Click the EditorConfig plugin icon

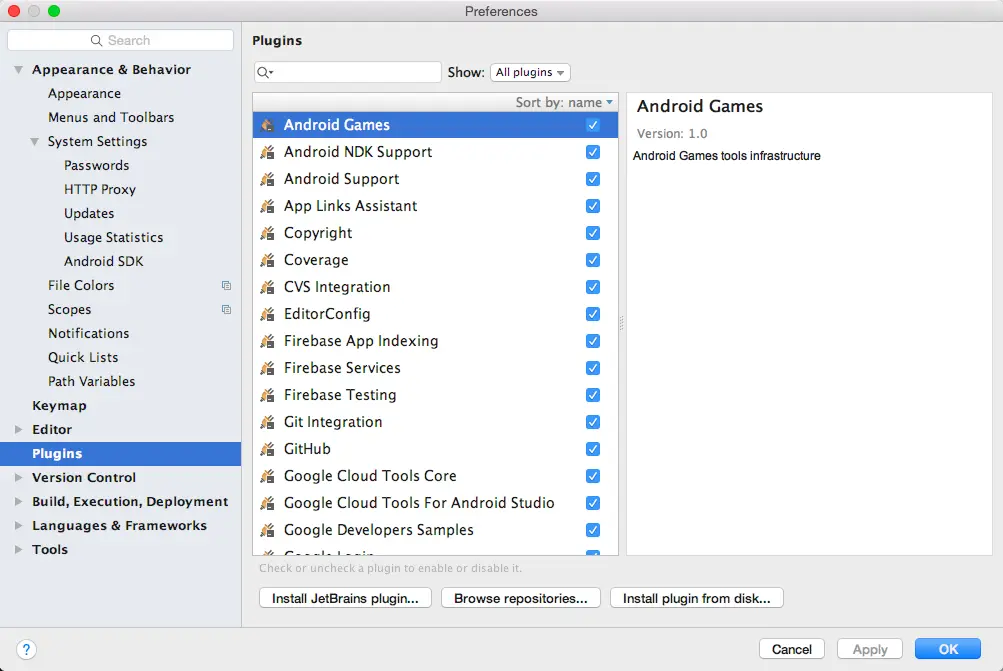point(267,314)
